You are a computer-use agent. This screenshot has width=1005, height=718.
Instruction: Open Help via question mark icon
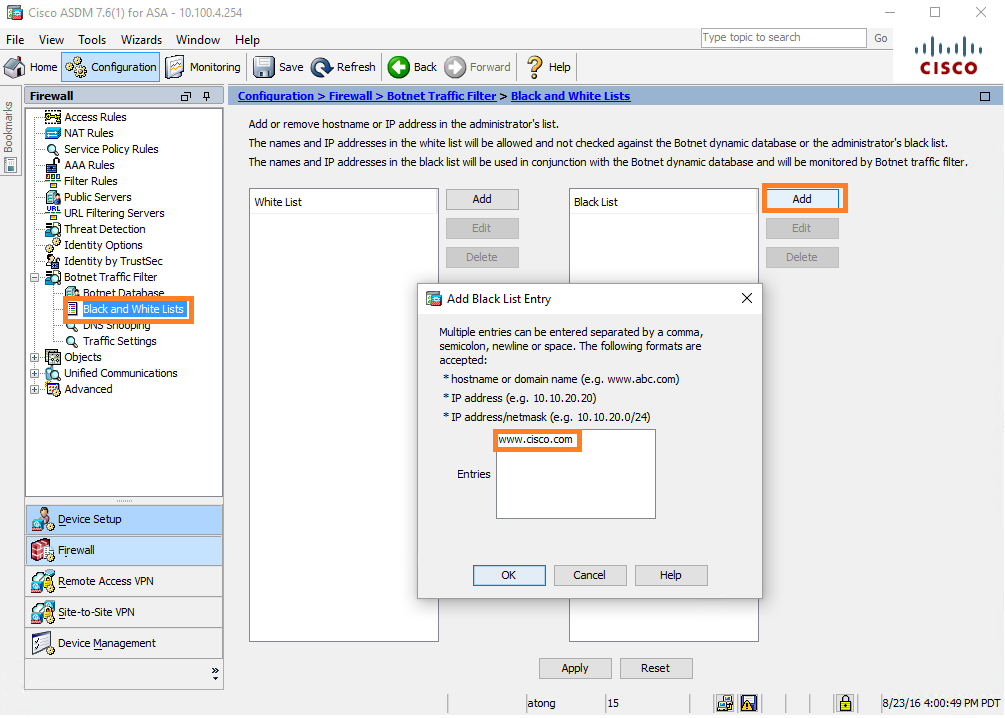tap(534, 67)
